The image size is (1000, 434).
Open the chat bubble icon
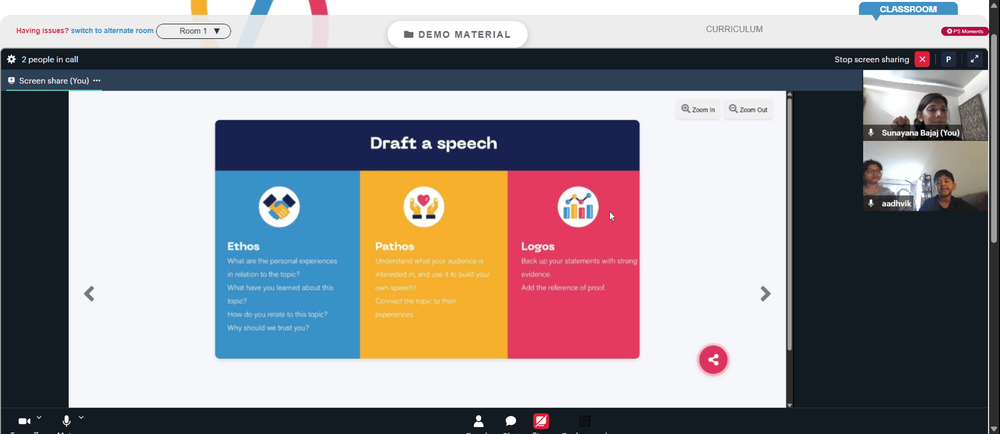point(511,421)
